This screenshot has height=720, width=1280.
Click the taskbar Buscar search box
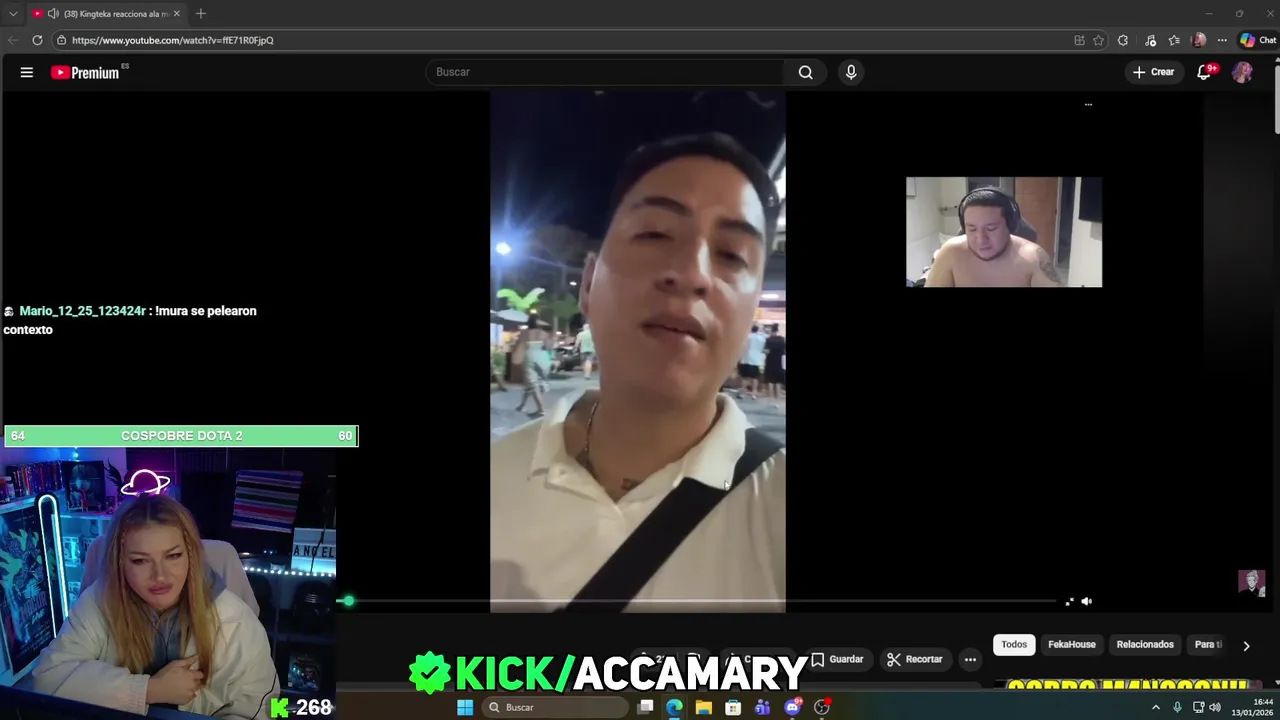(553, 707)
